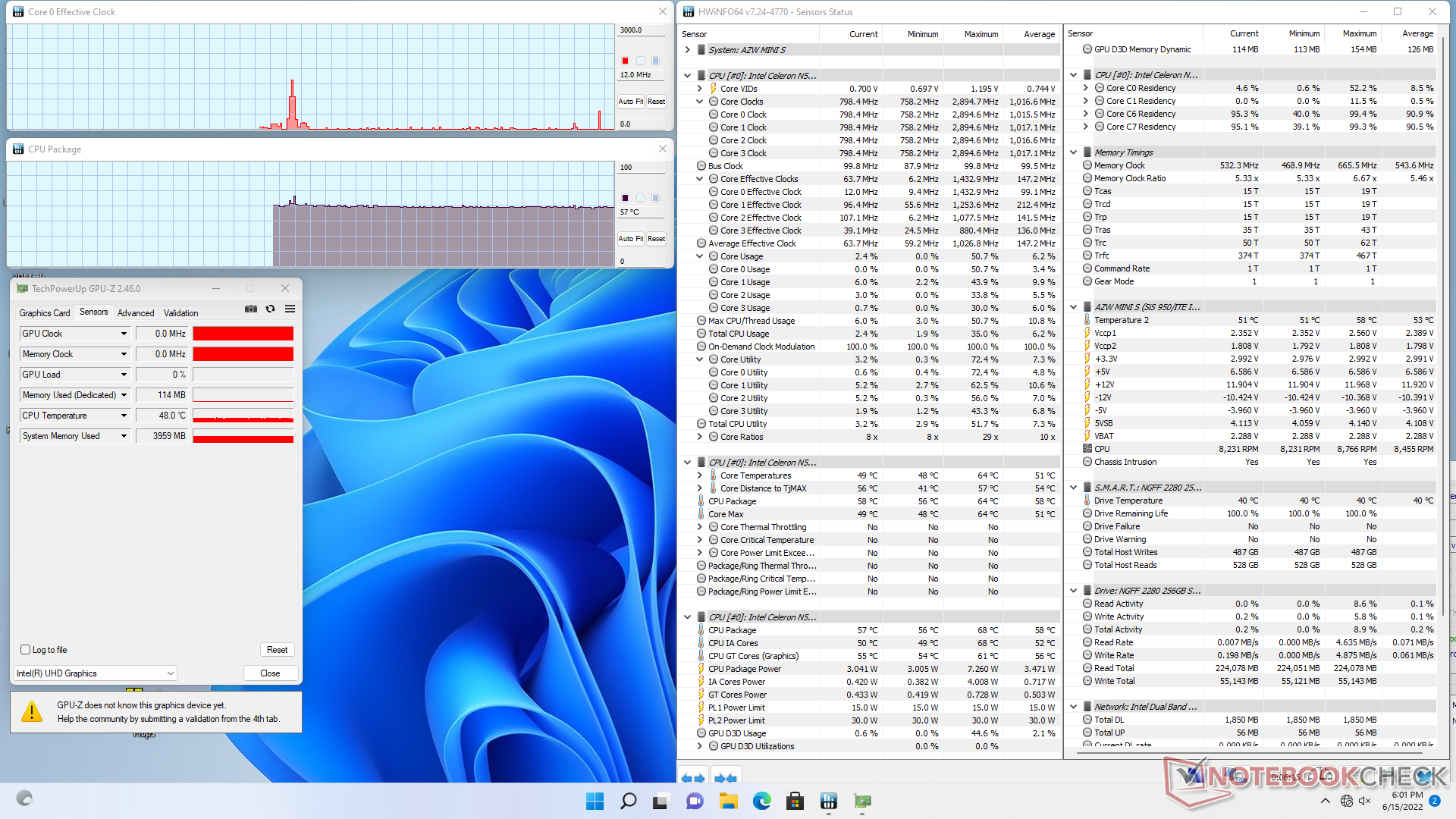Click Core 0 graph's darker blue swatch
This screenshot has height=819, width=1456.
pos(655,61)
